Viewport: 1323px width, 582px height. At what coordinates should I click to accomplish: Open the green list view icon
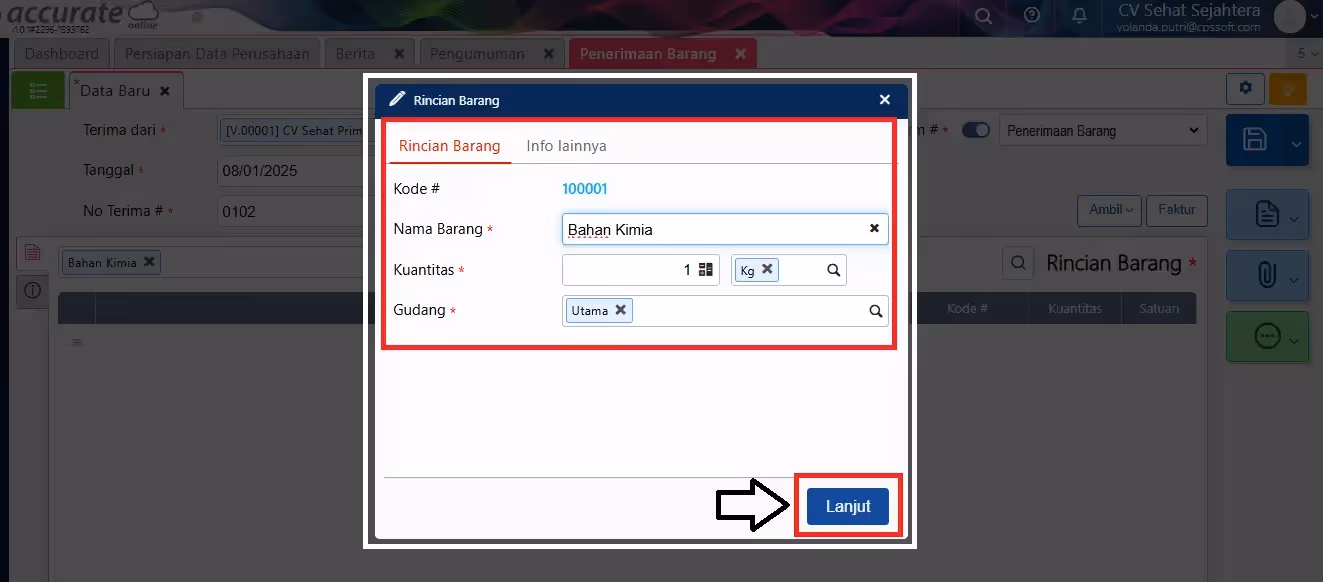pyautogui.click(x=38, y=91)
